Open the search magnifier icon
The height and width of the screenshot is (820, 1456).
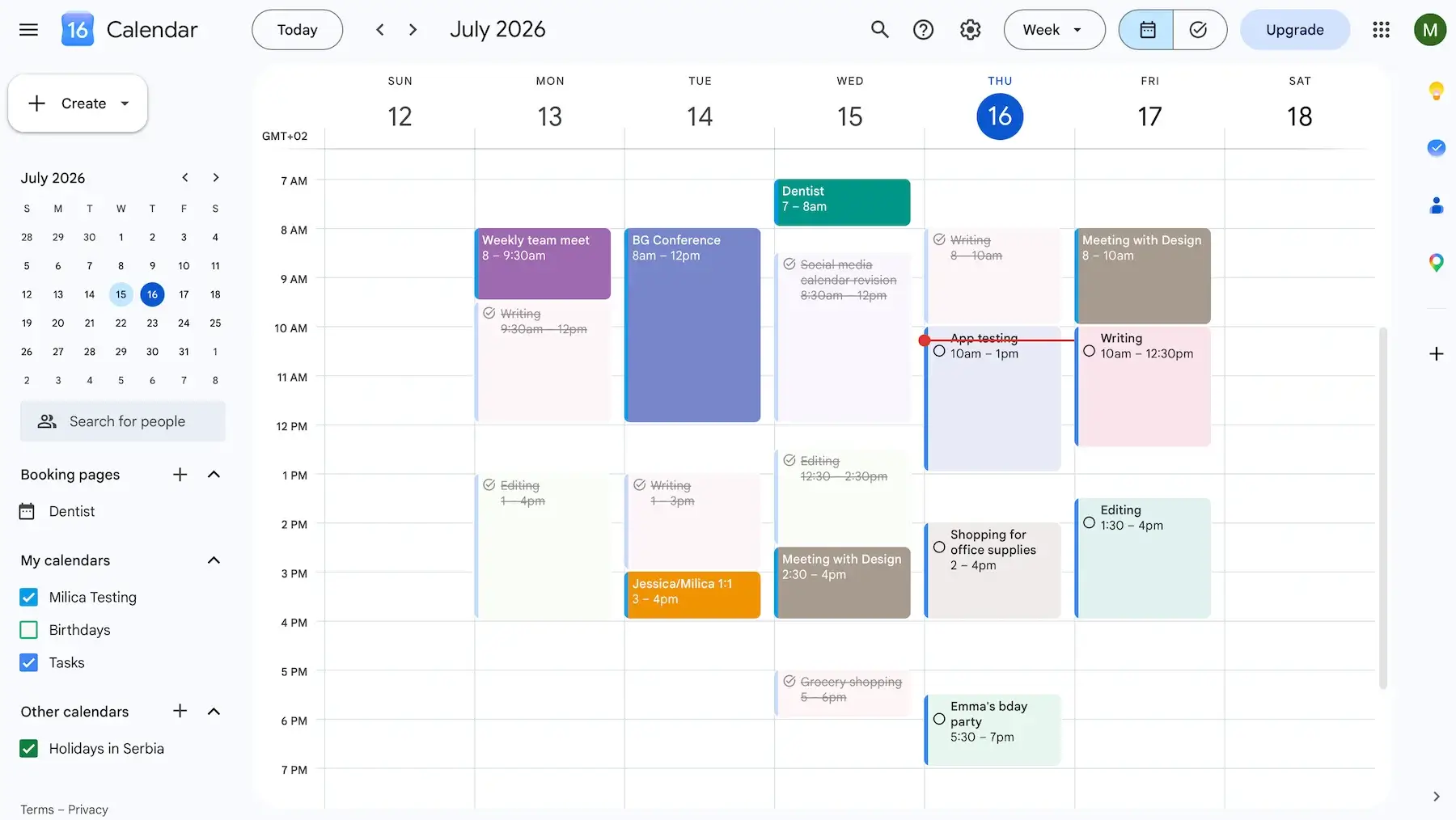[879, 30]
